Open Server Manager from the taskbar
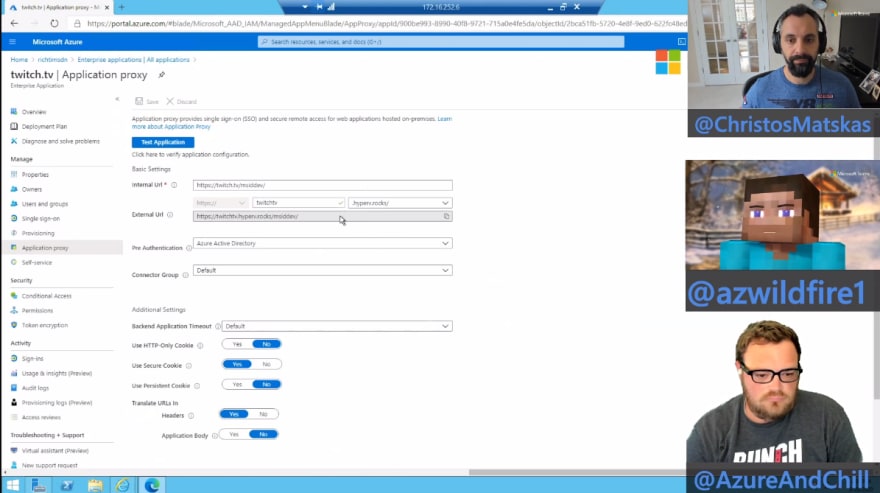This screenshot has height=493, width=880. (x=39, y=485)
